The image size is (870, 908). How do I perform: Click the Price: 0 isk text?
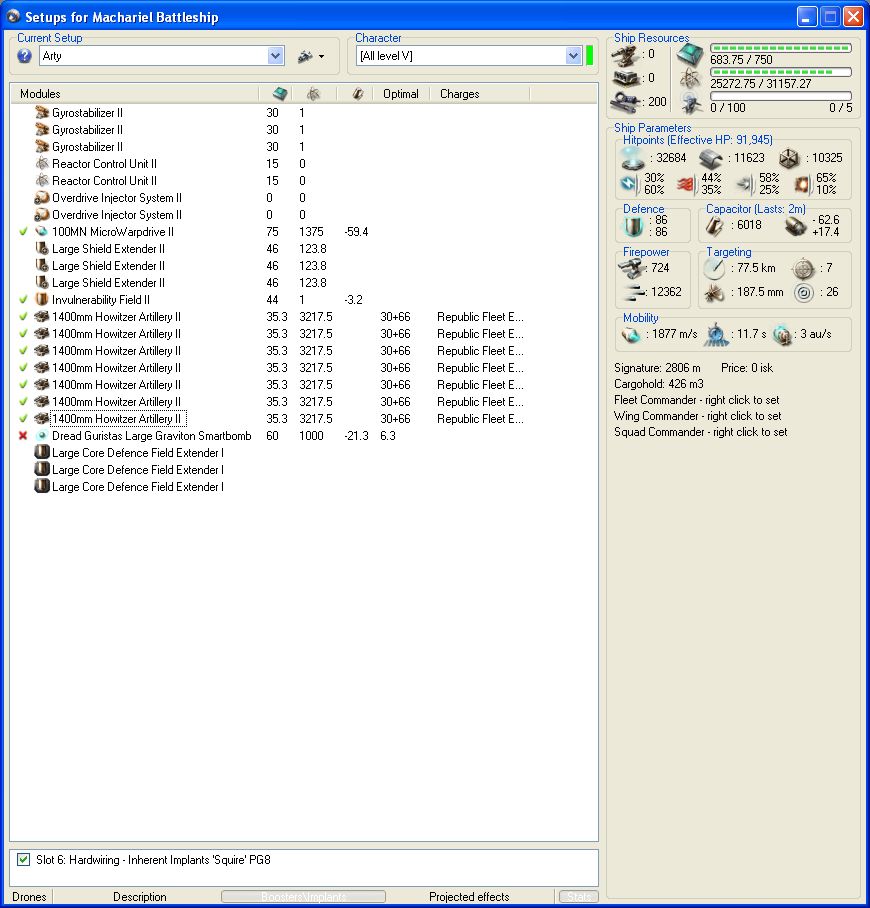pos(747,368)
